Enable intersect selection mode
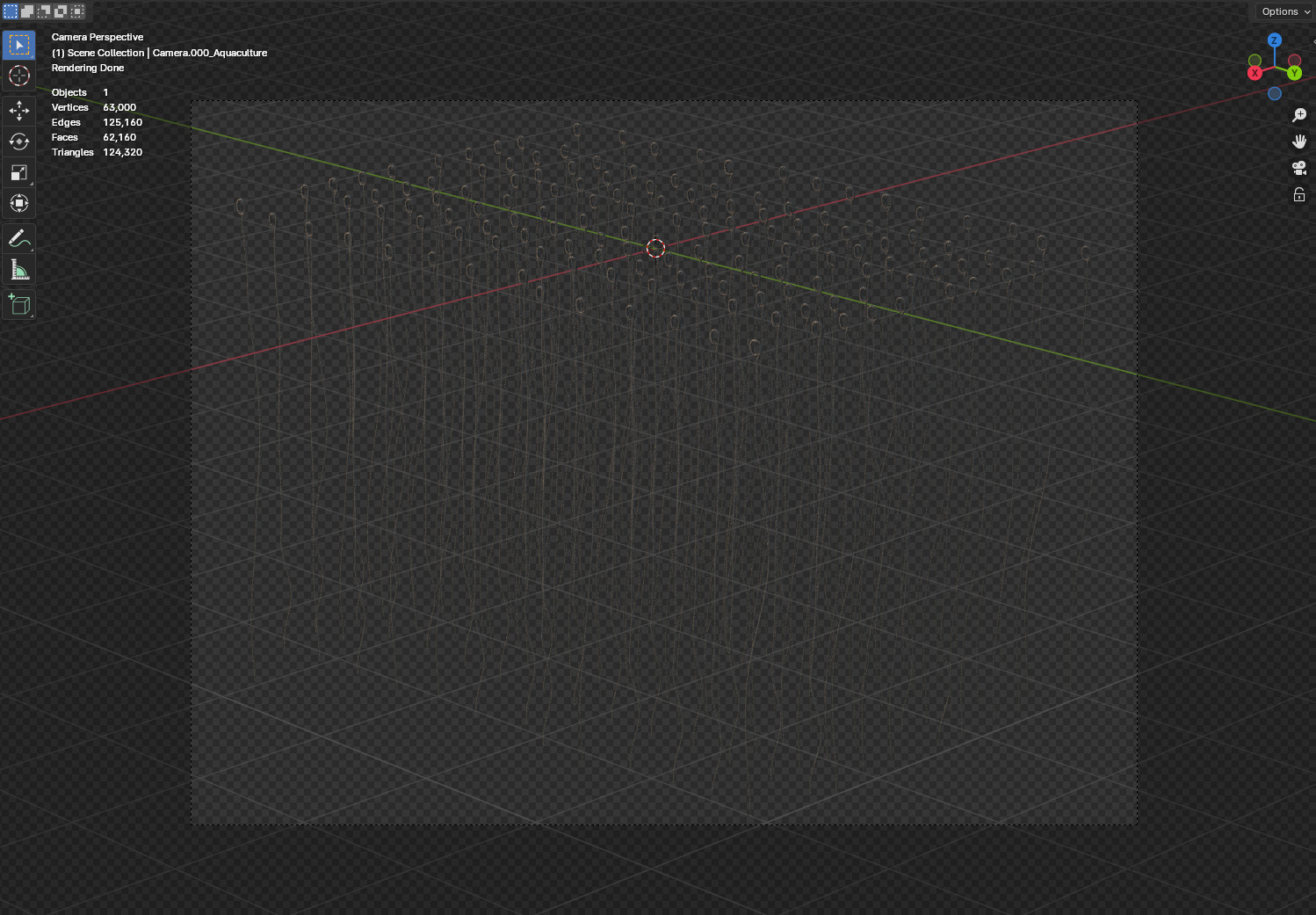 tap(77, 11)
